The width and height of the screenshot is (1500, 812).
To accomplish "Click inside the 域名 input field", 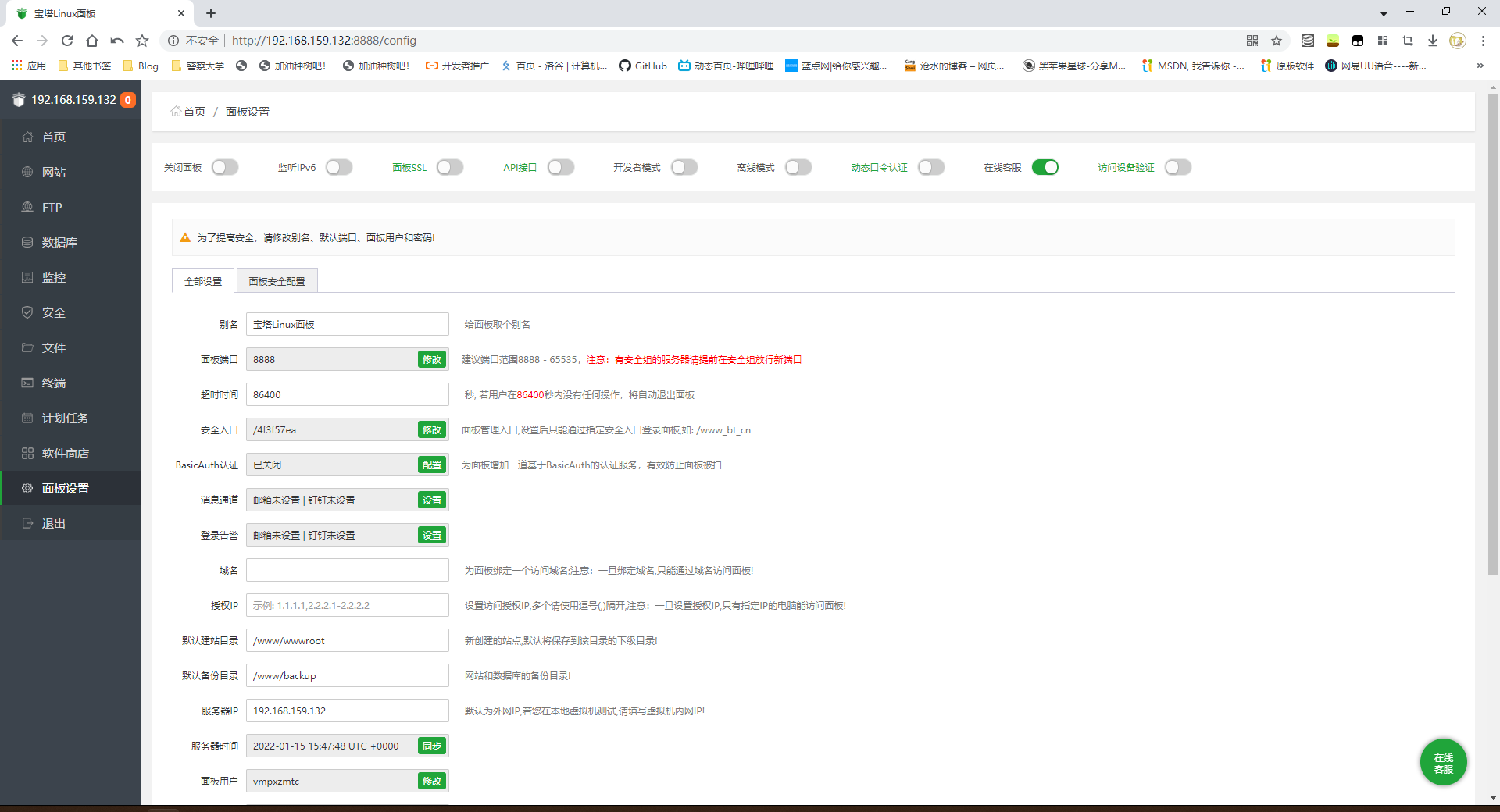I will pos(347,570).
